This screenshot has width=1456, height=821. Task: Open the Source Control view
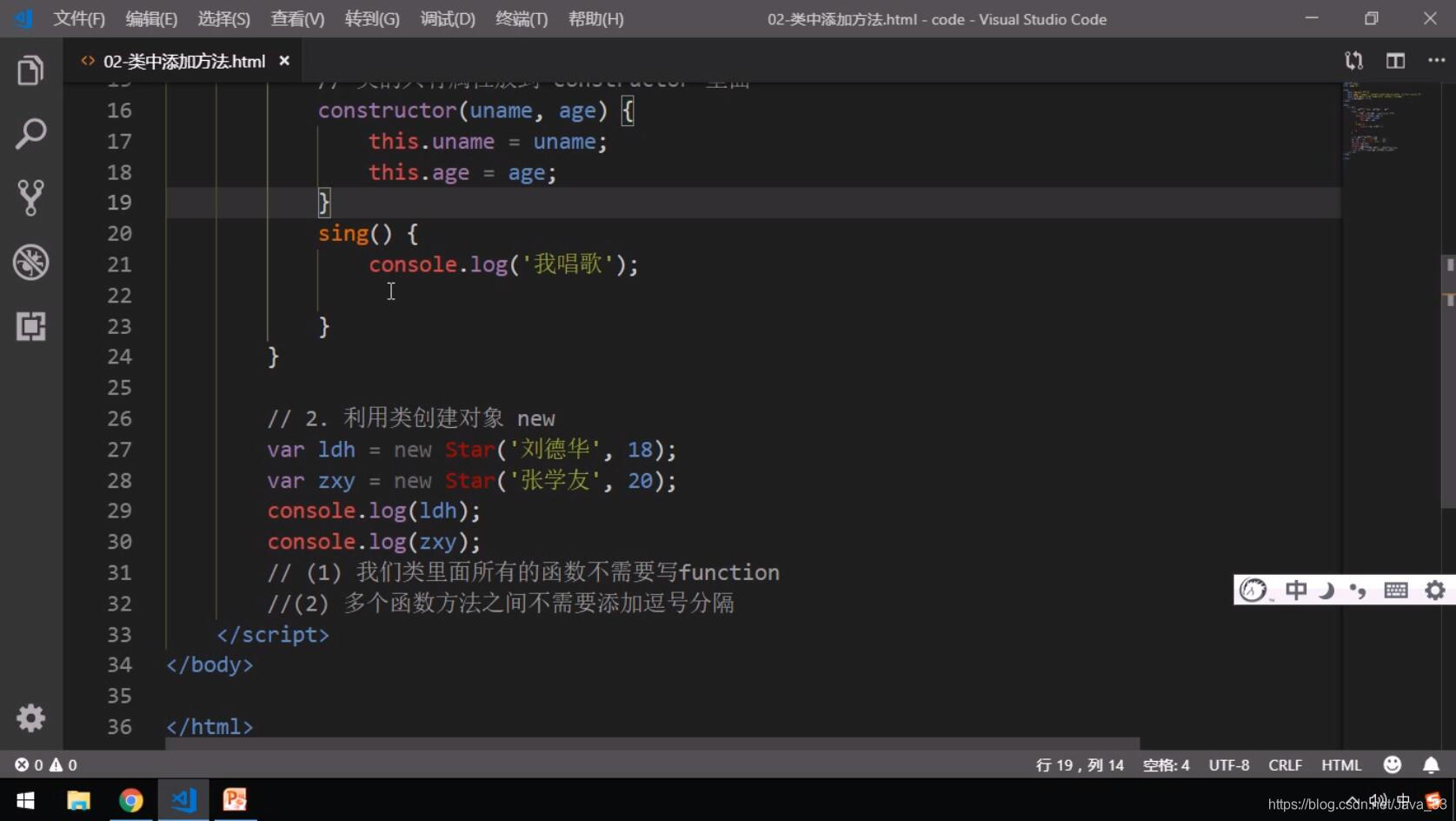(x=30, y=197)
